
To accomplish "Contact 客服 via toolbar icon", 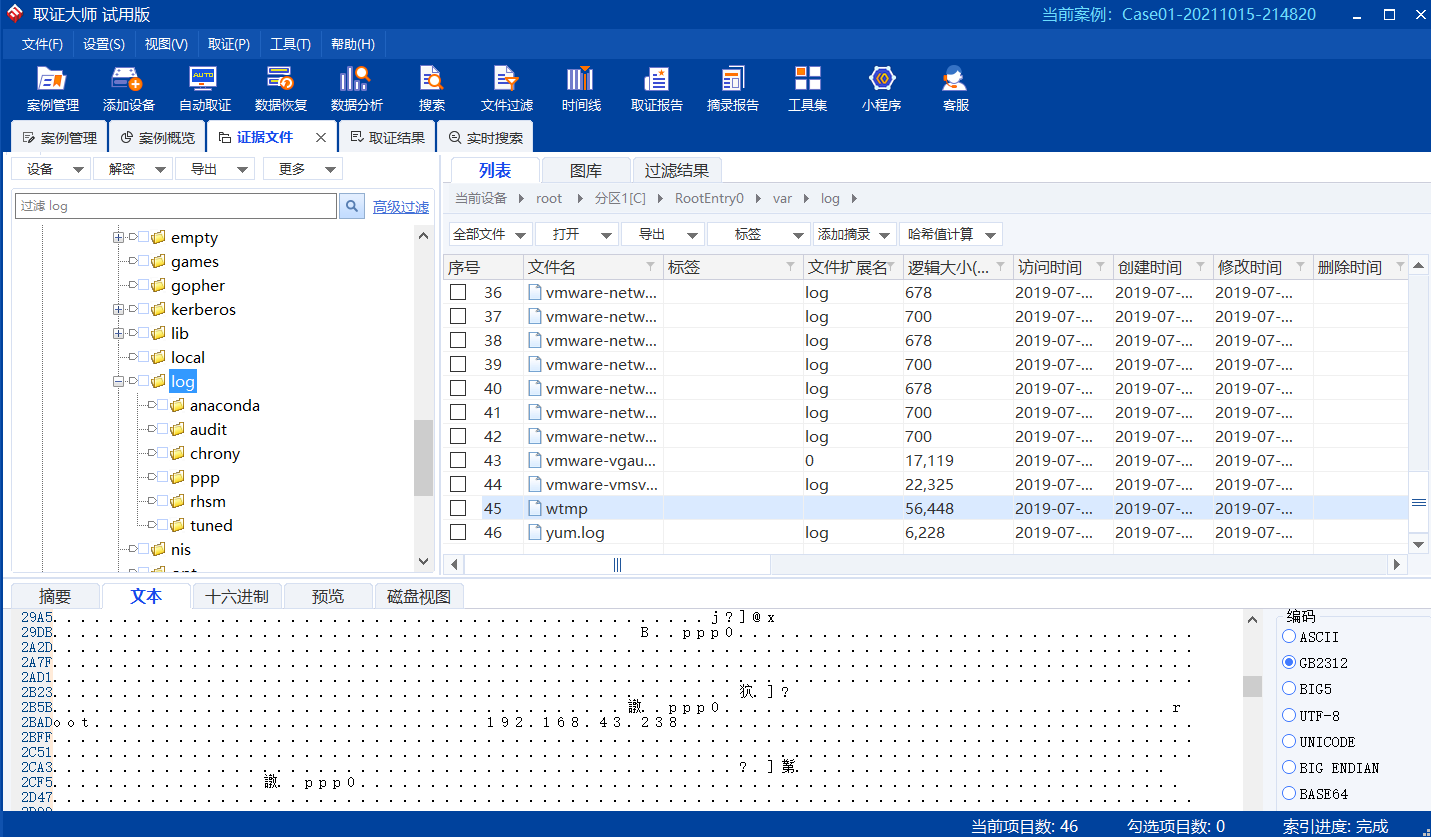I will (956, 89).
